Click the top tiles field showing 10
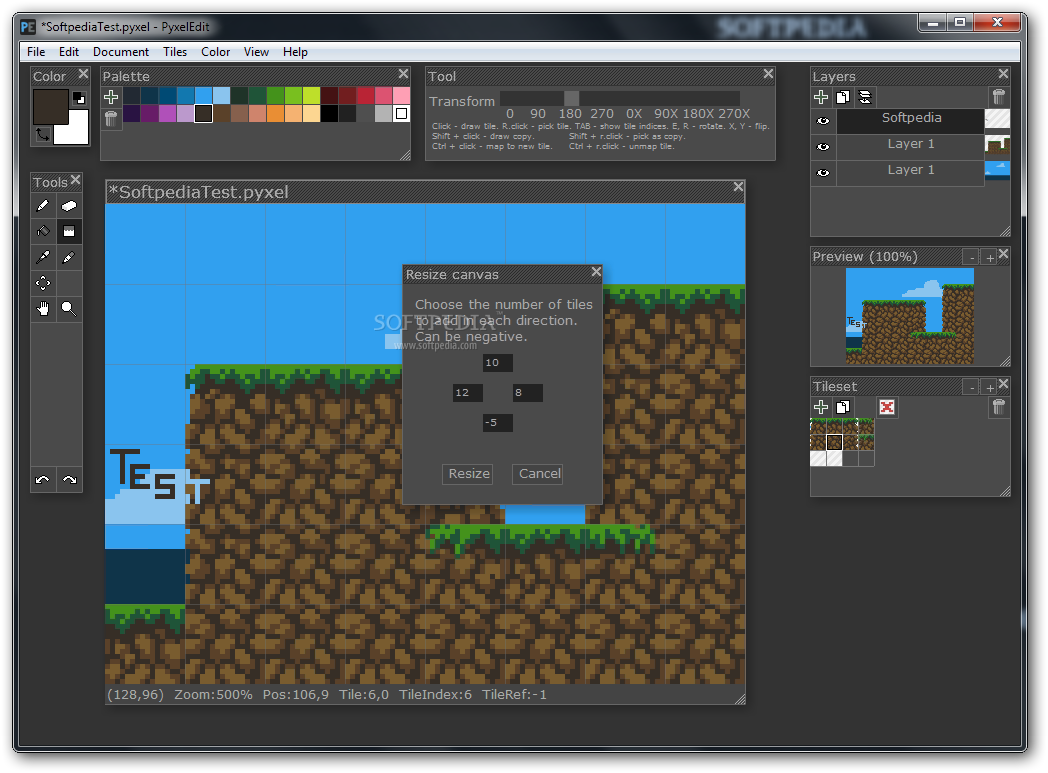 [x=497, y=363]
